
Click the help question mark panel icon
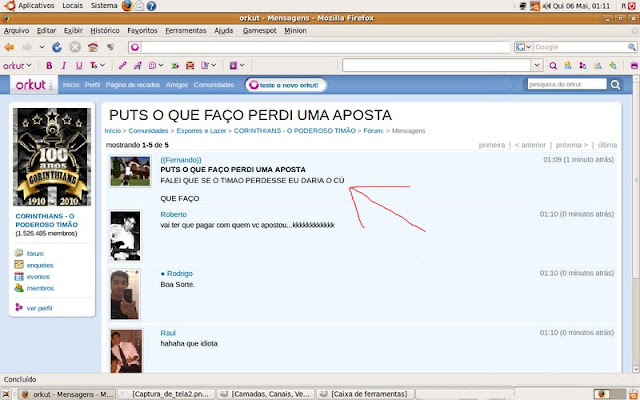click(151, 6)
